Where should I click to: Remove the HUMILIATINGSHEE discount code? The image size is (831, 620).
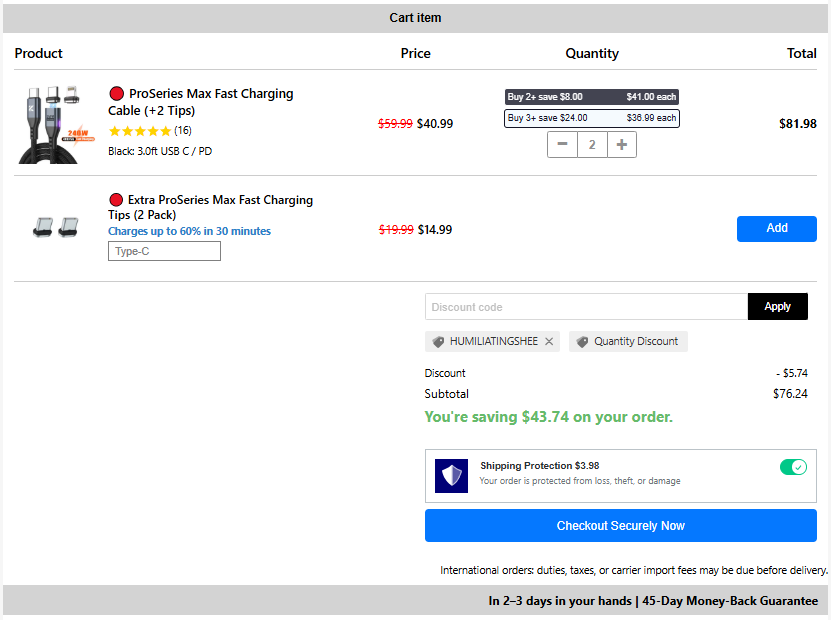tap(549, 342)
